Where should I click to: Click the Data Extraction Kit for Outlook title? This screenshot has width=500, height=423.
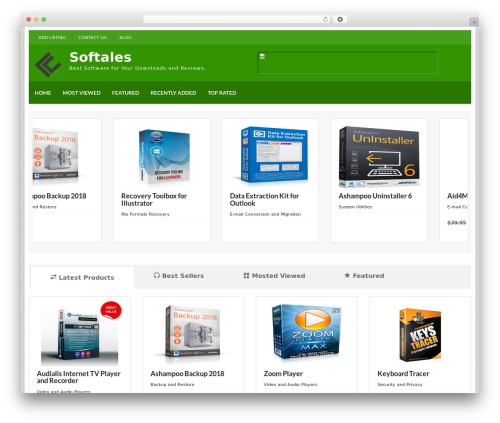264,200
